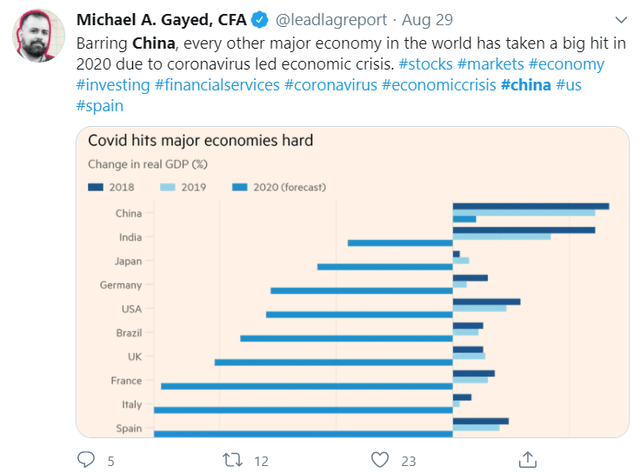
Task: Open the #coronavirus hashtag
Action: click(331, 85)
